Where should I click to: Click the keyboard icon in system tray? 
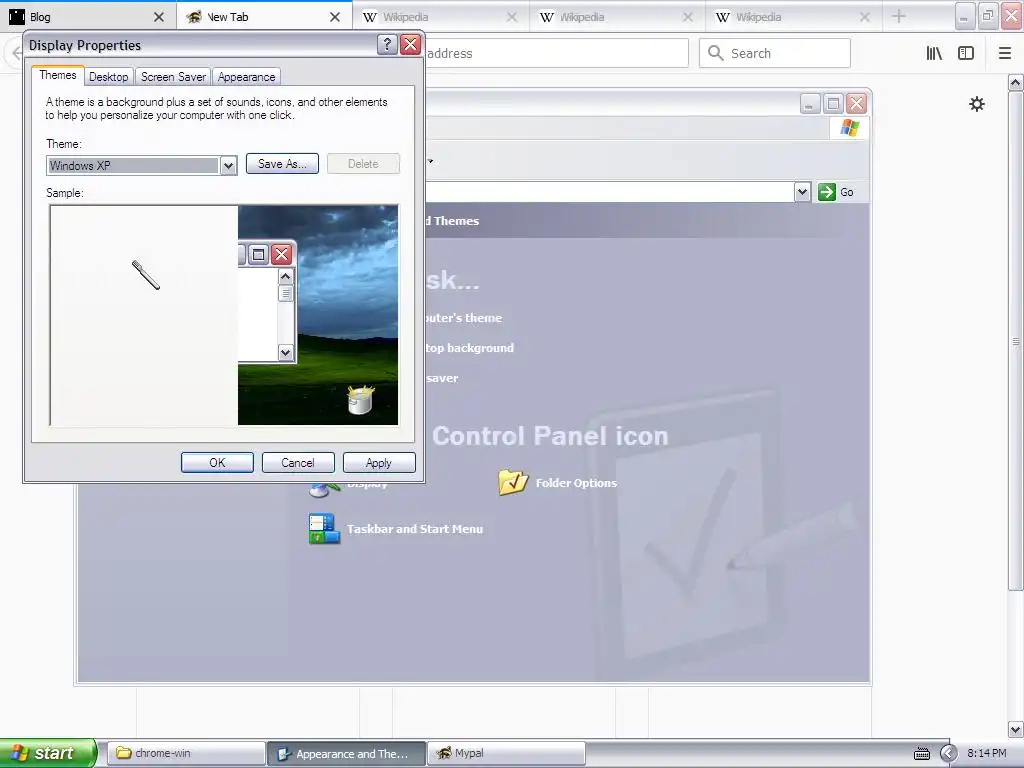click(921, 754)
